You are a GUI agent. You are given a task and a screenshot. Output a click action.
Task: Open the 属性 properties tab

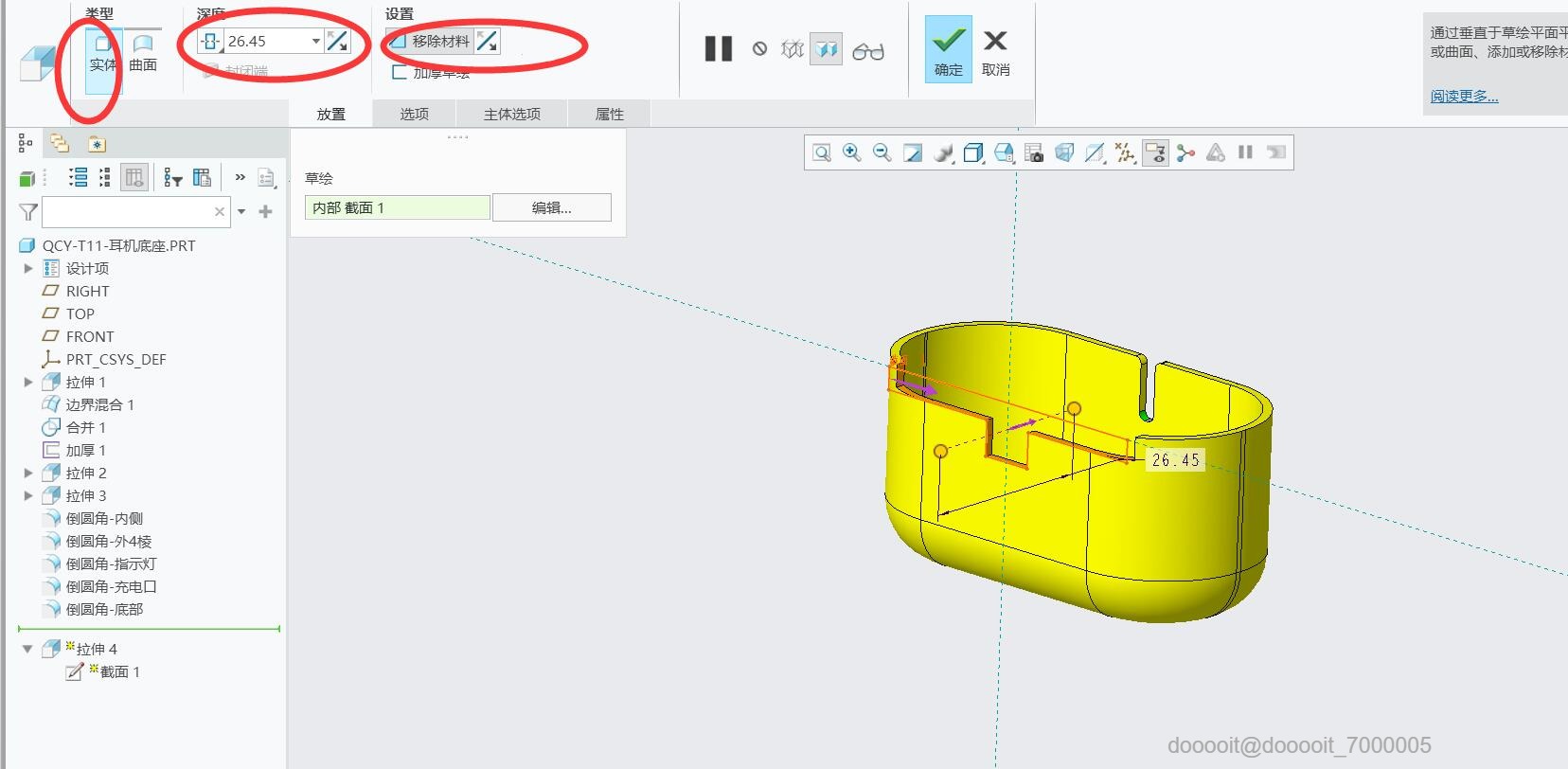[610, 114]
